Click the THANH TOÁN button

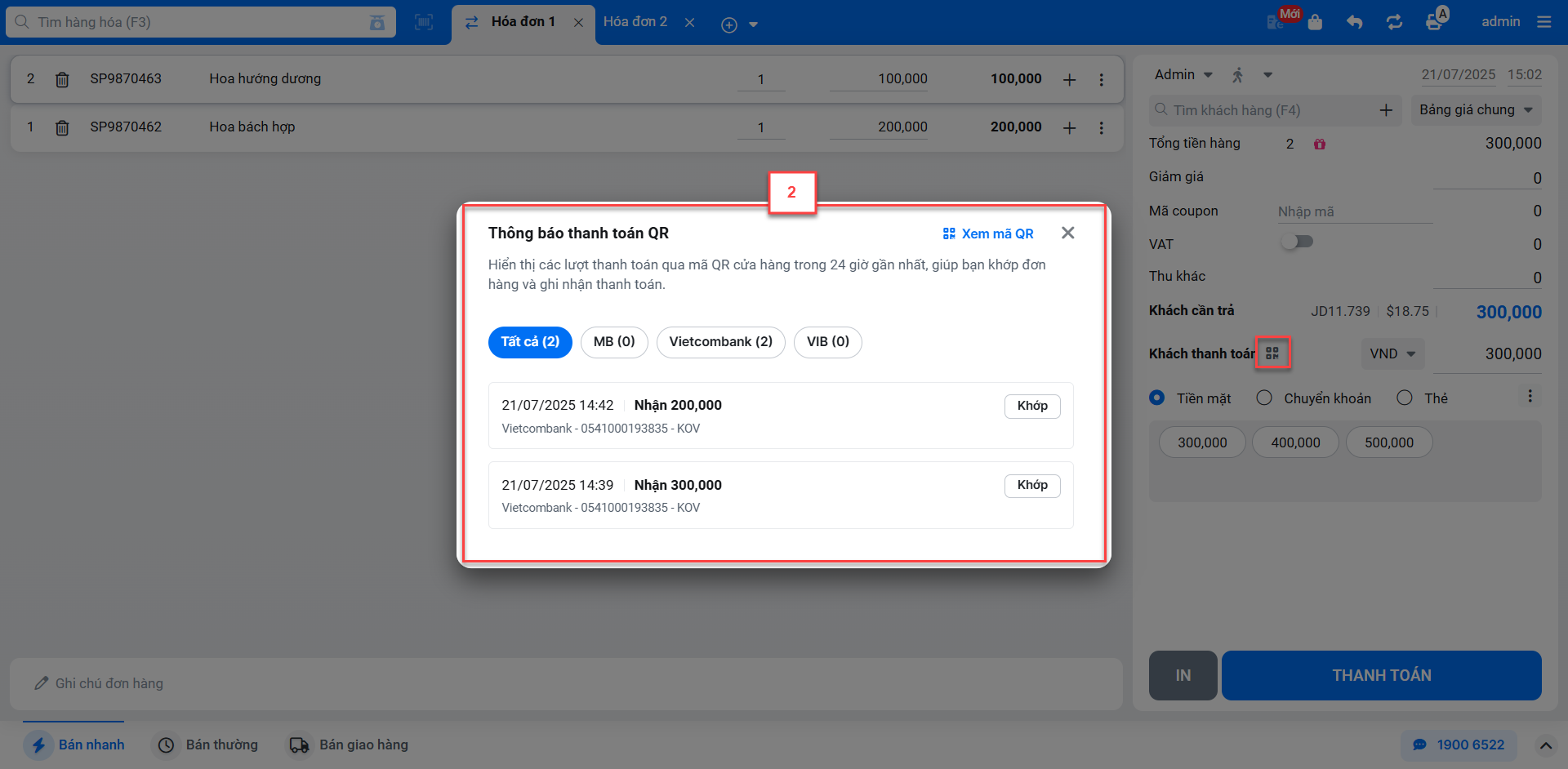(1381, 675)
